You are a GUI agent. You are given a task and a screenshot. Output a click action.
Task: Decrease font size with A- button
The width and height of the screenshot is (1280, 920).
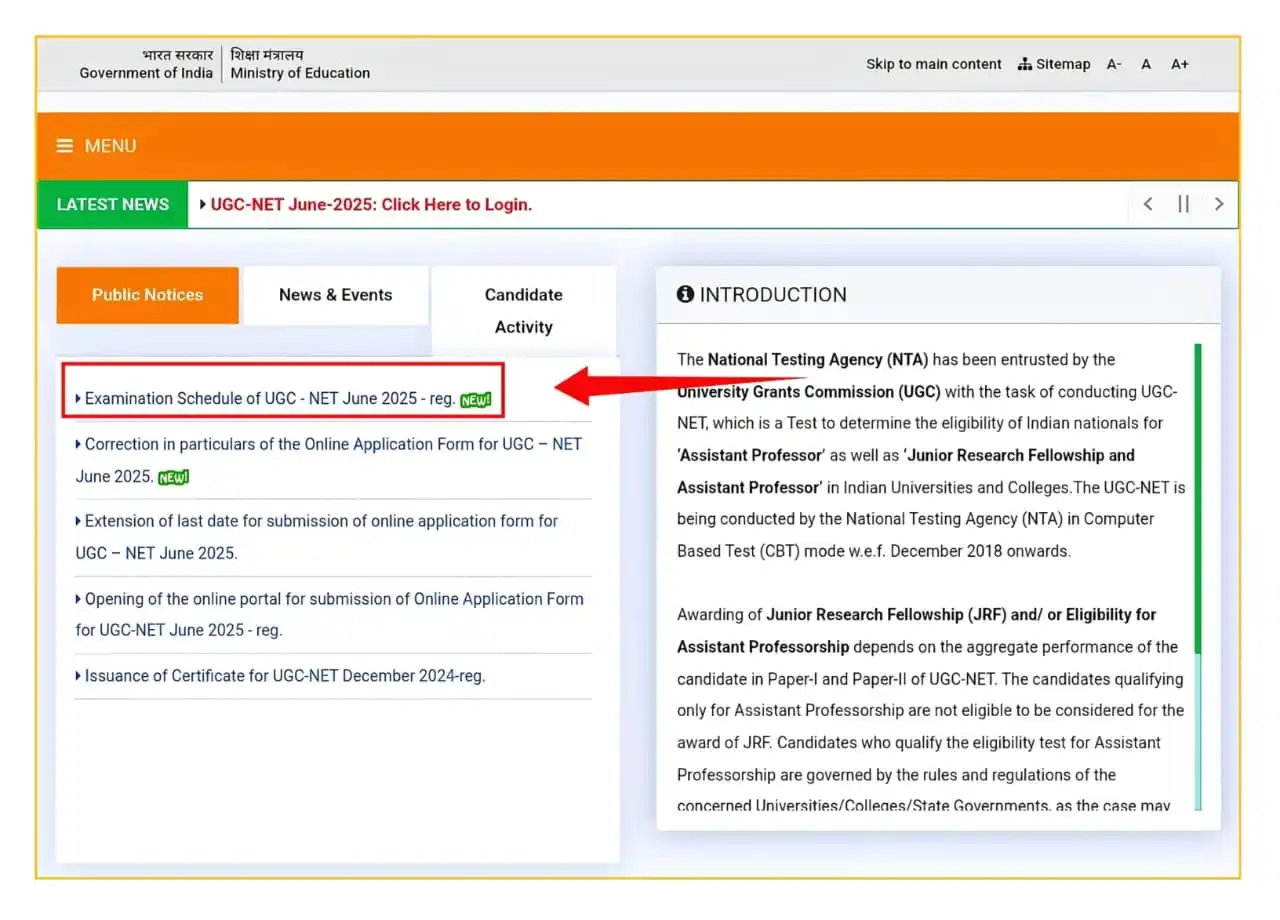1114,64
